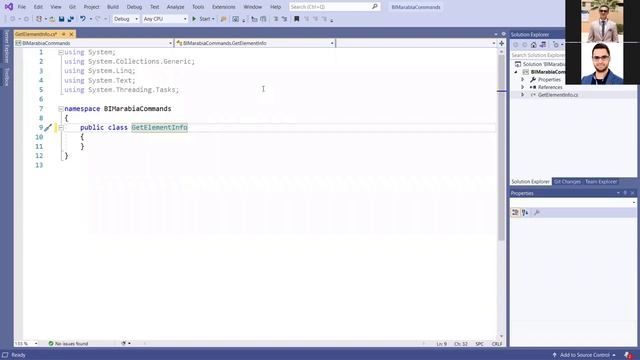Open the Tools menu
This screenshot has width=640, height=360.
(x=198, y=7)
